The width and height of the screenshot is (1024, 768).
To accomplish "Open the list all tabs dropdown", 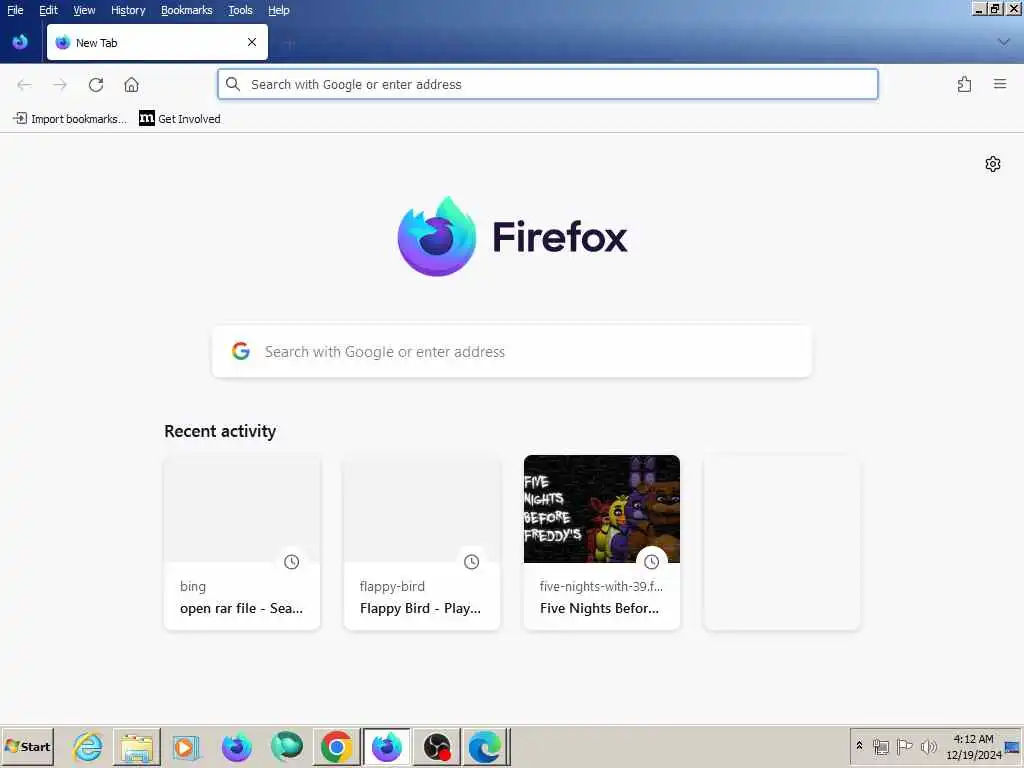I will [1004, 42].
